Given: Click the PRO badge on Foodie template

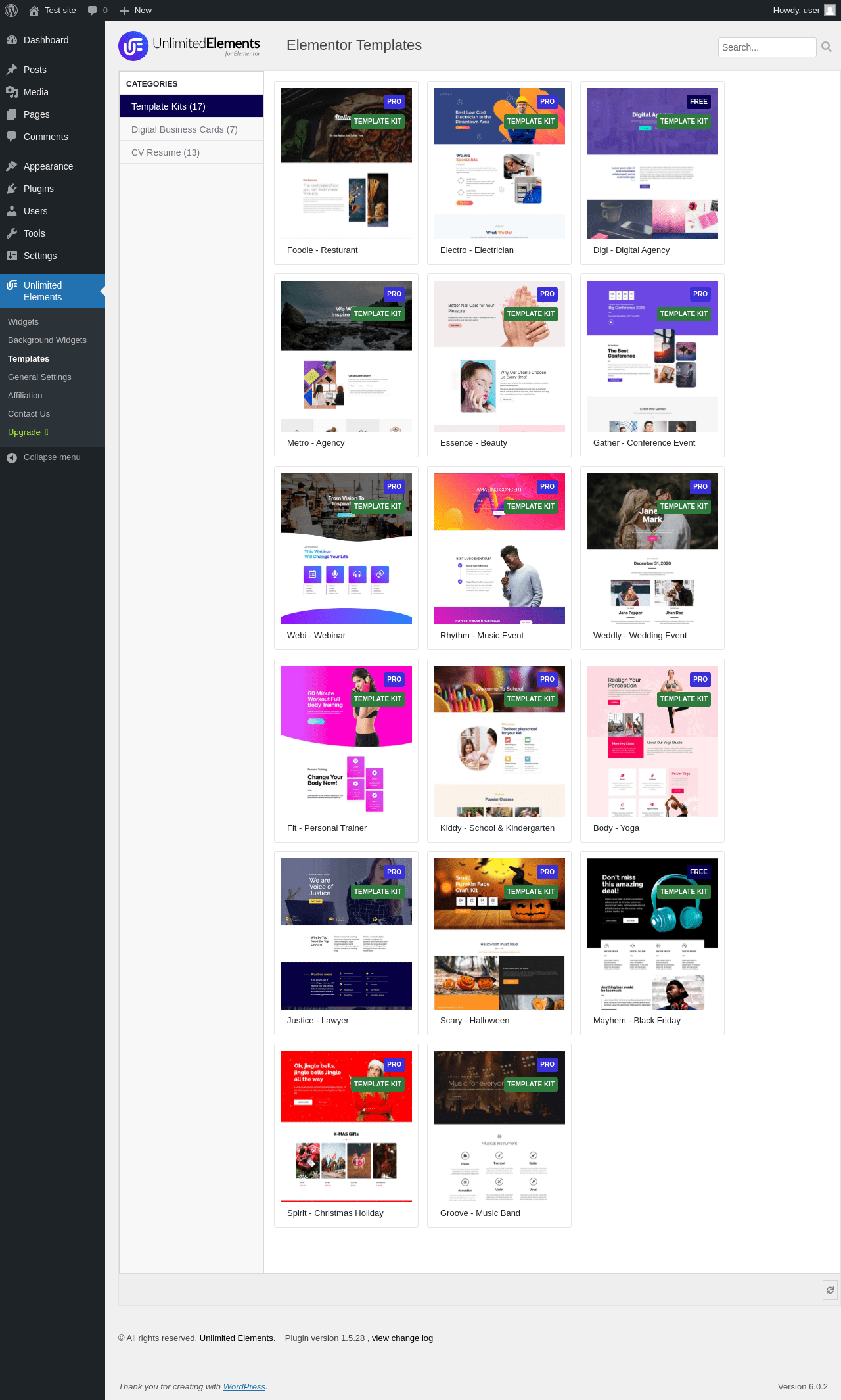Looking at the screenshot, I should pyautogui.click(x=394, y=101).
